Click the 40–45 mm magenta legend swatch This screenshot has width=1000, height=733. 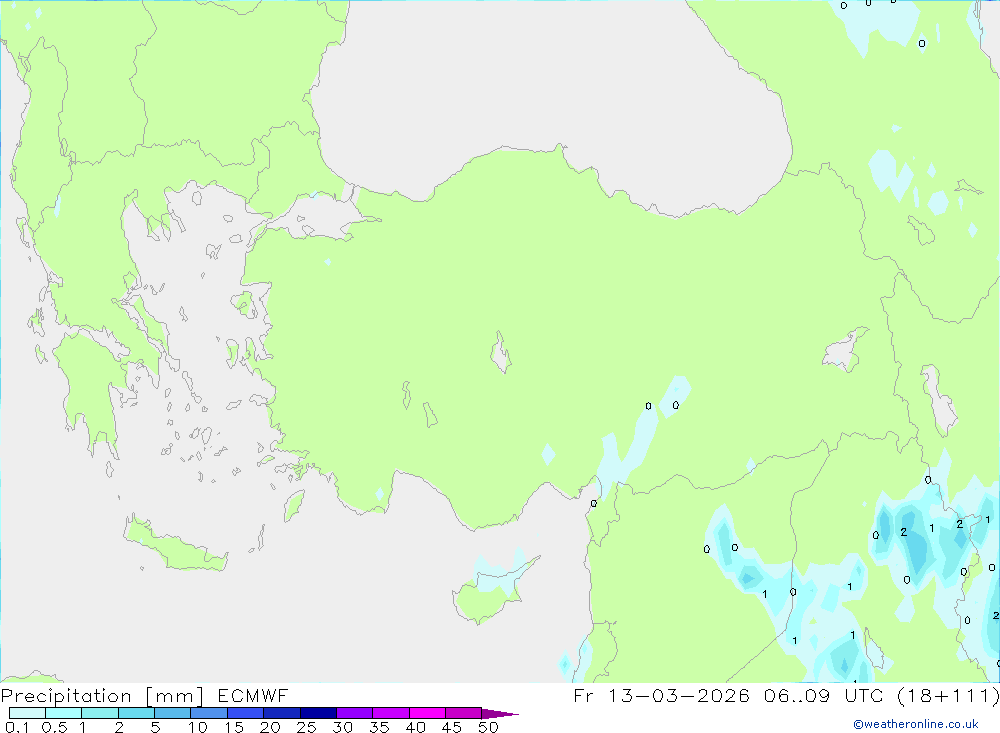click(427, 713)
